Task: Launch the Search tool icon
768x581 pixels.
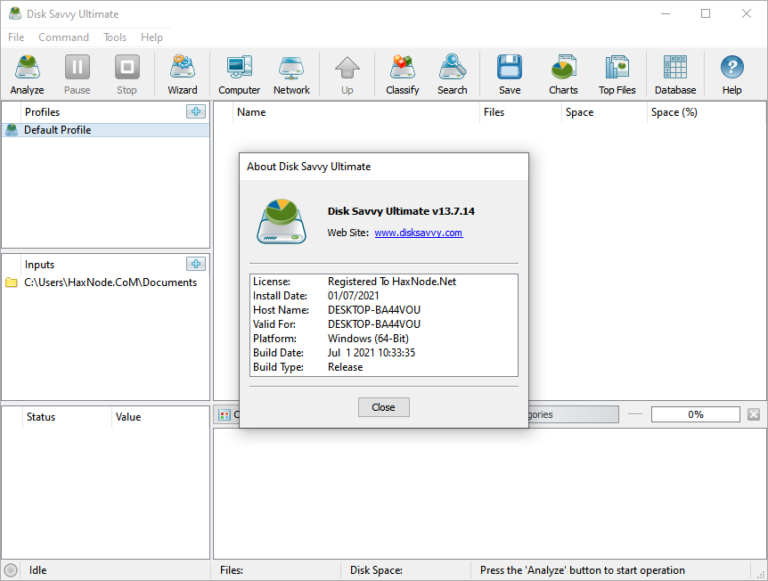Action: click(452, 74)
